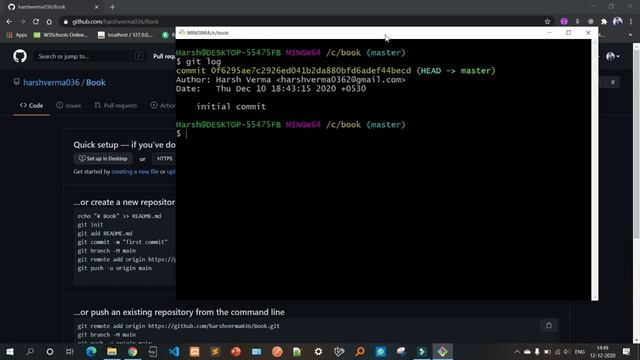Open GitHub user avatar dropdown
640x360 pixels.
[613, 56]
